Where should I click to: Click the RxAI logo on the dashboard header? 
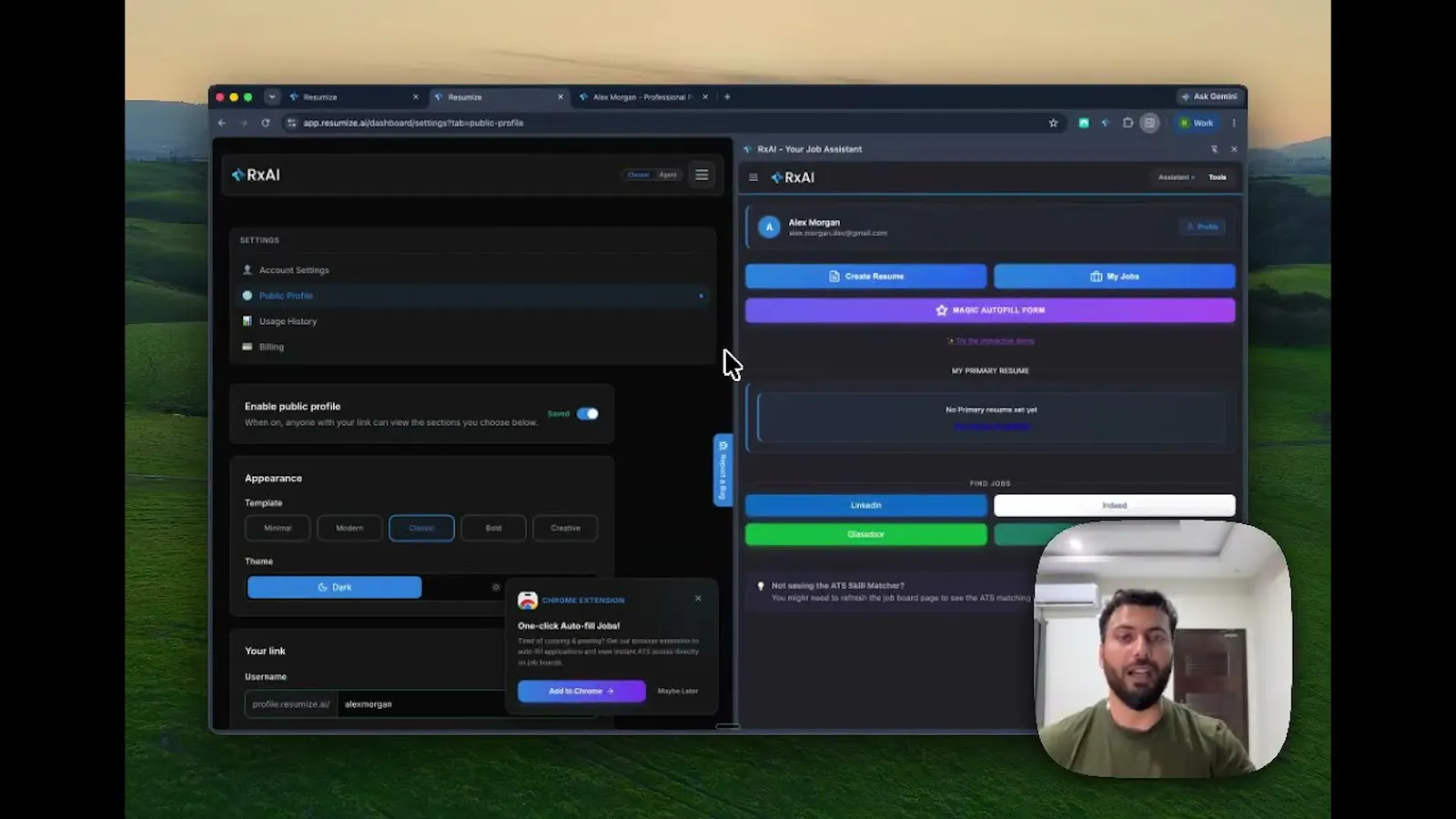[x=256, y=175]
